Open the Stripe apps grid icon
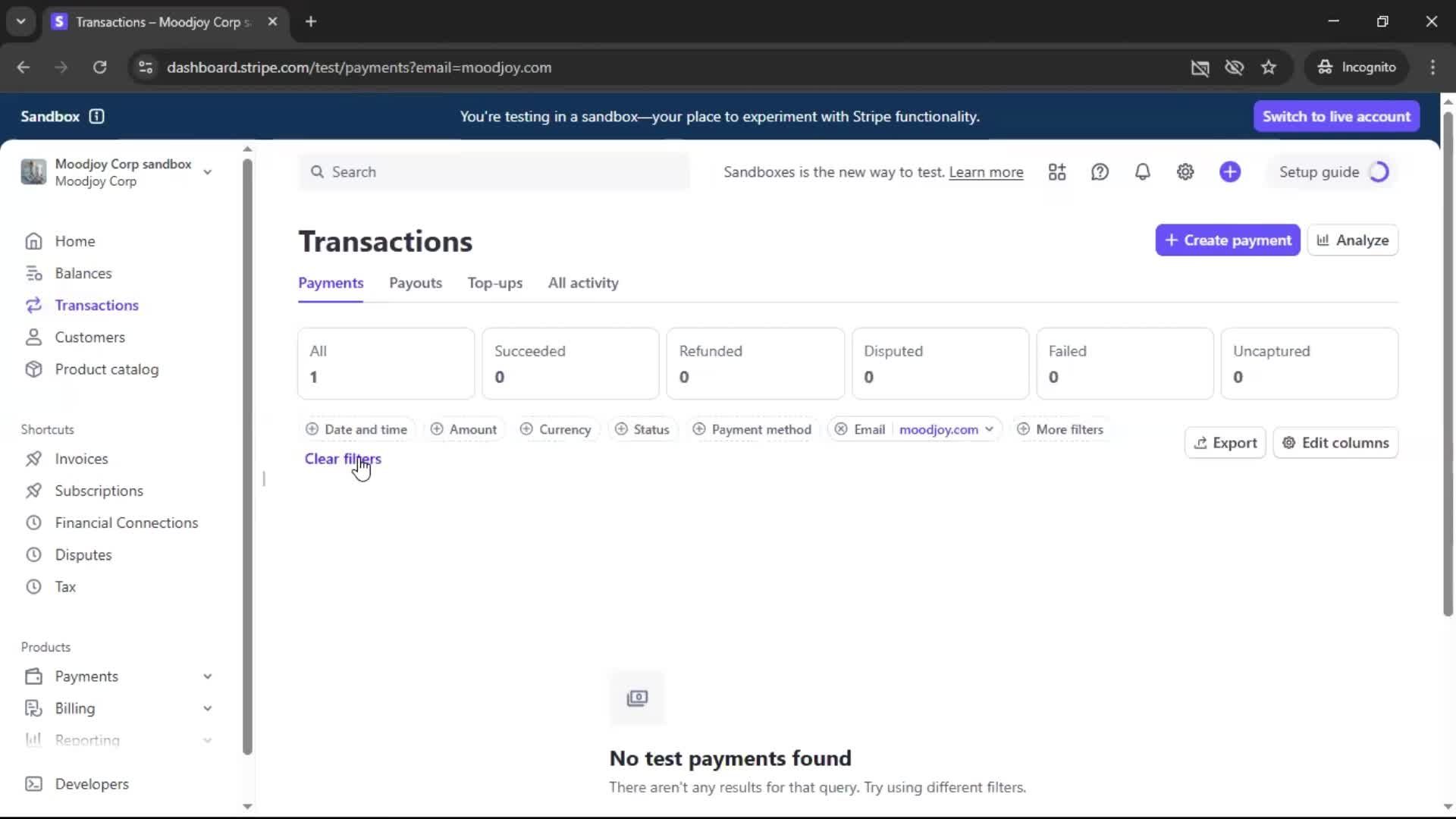1456x819 pixels. pos(1057,172)
